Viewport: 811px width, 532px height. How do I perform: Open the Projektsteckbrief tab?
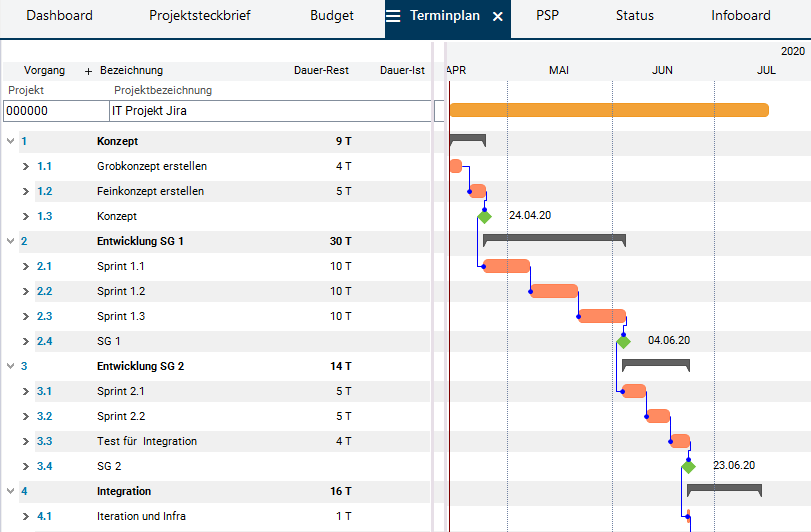[200, 16]
